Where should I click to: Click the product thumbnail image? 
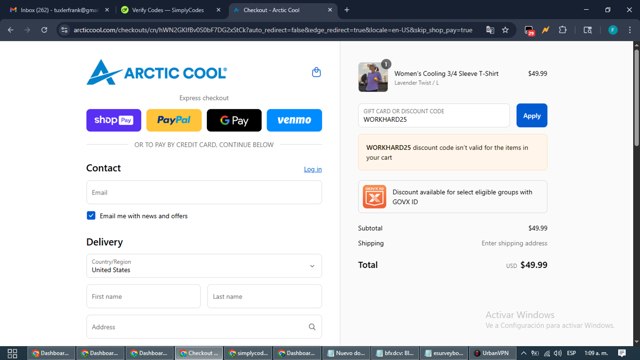point(373,77)
